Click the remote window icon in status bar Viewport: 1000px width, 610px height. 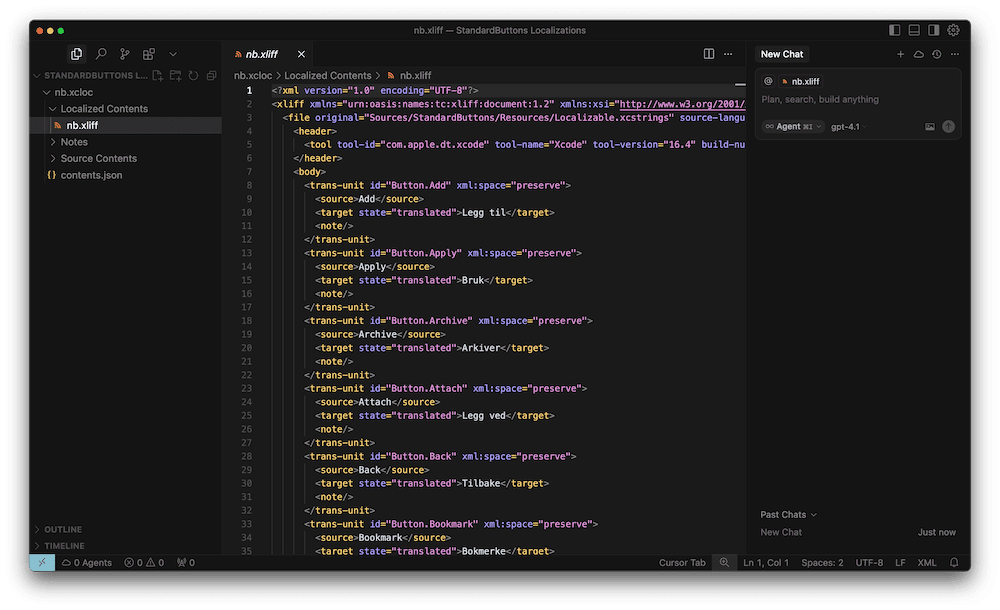tap(42, 562)
